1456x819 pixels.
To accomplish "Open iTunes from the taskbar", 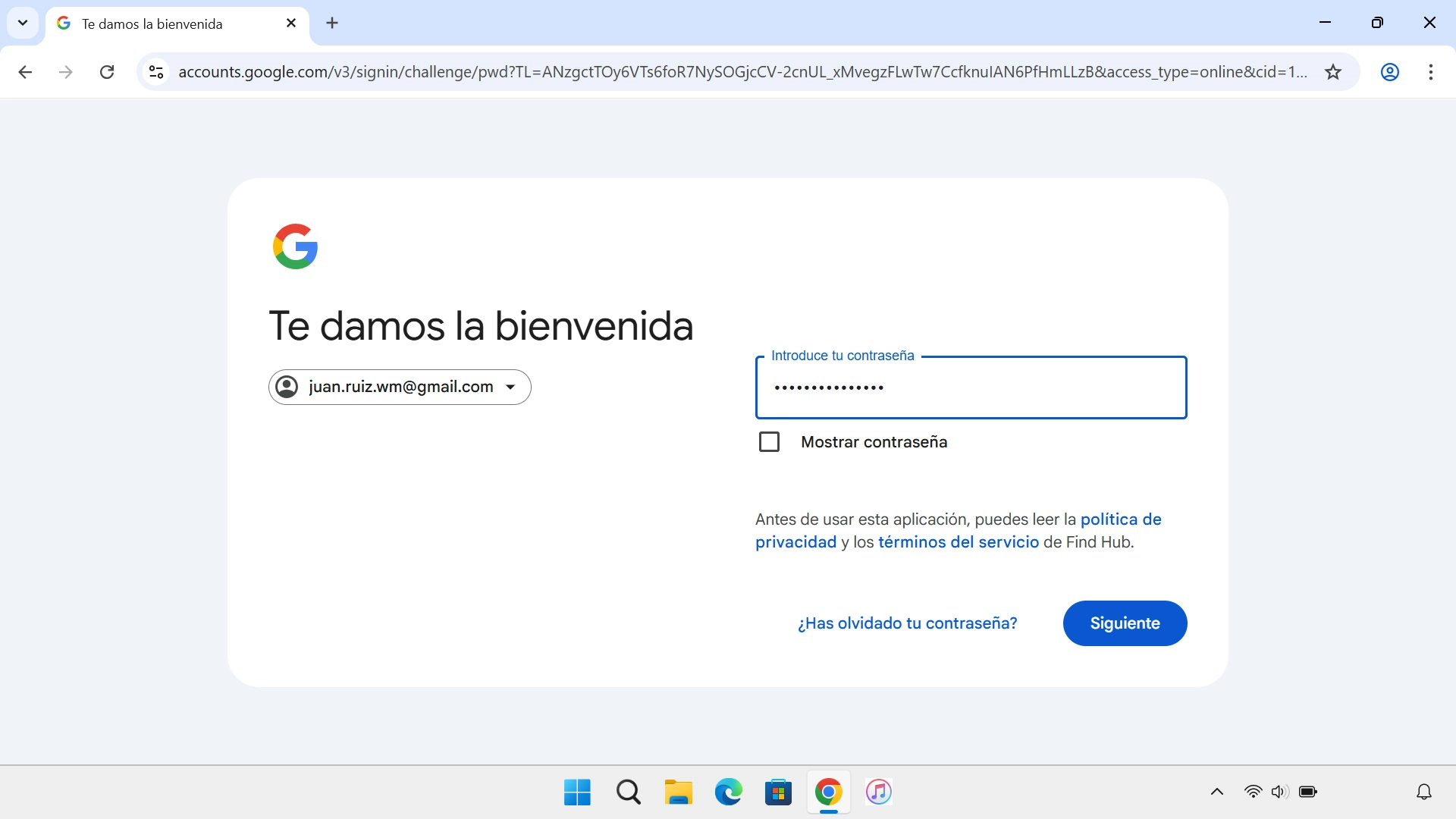I will pos(877,792).
